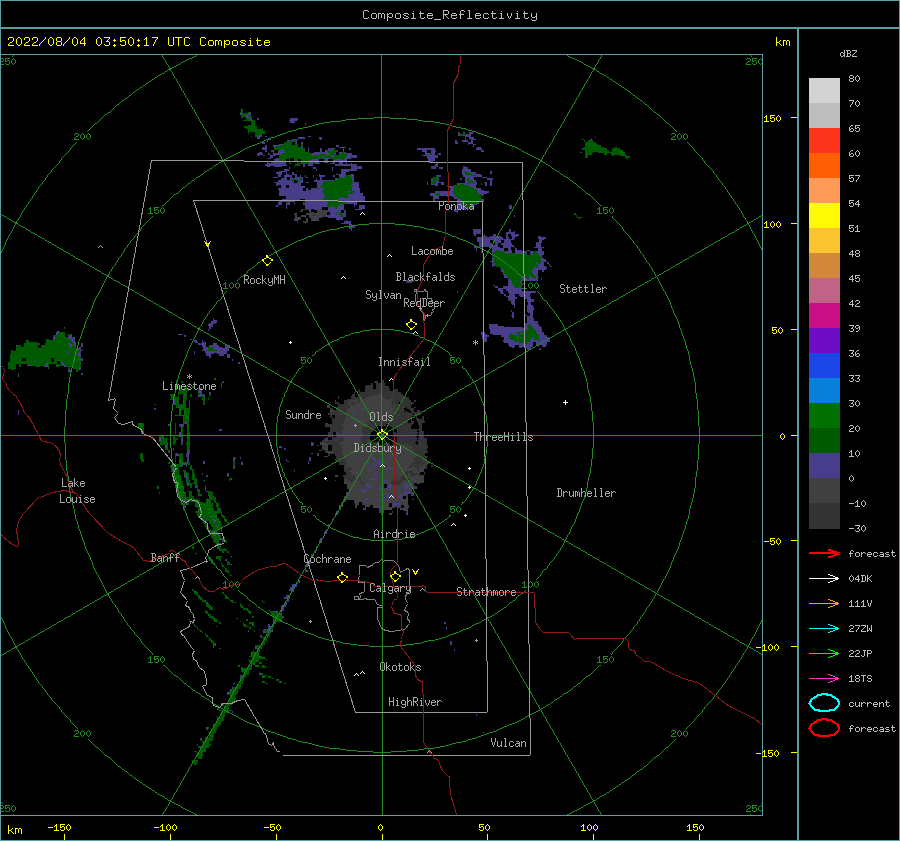Select the light gray swatch at 80 dBZ

(x=824, y=91)
